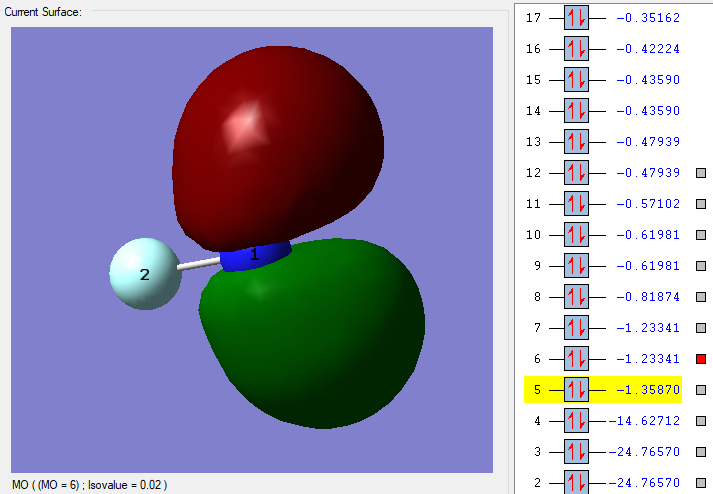This screenshot has width=713, height=494.
Task: Select the occupancy box of MO 8
Action: tap(576, 297)
